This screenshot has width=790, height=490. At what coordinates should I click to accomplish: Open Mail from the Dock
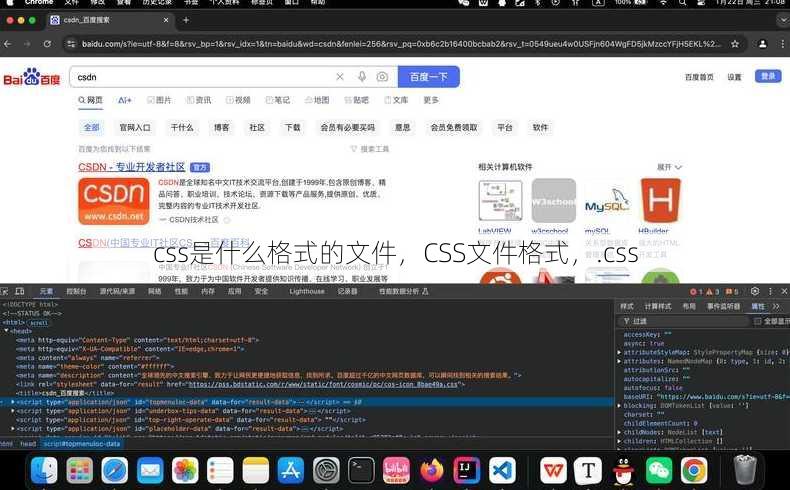[150, 471]
